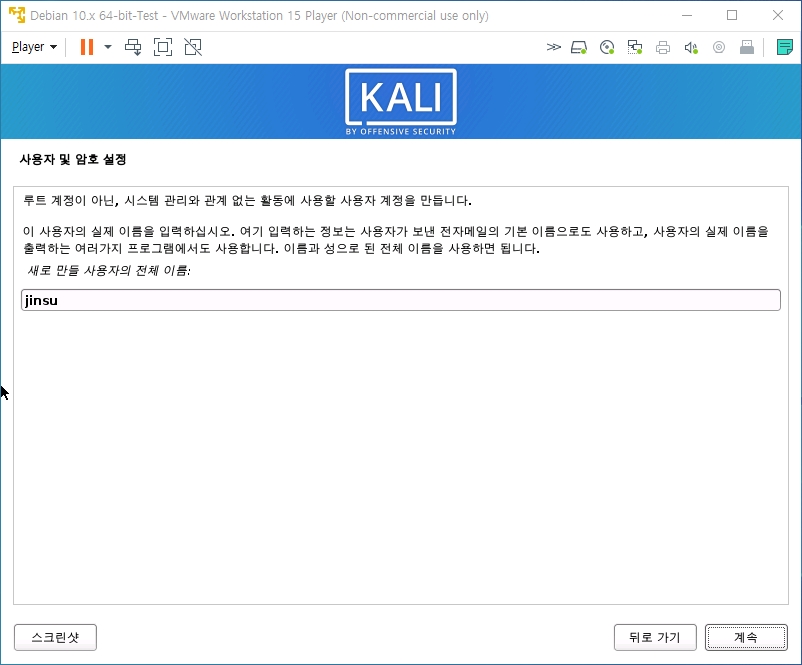Close the VMware Player window
The height and width of the screenshot is (665, 802).
[x=777, y=15]
